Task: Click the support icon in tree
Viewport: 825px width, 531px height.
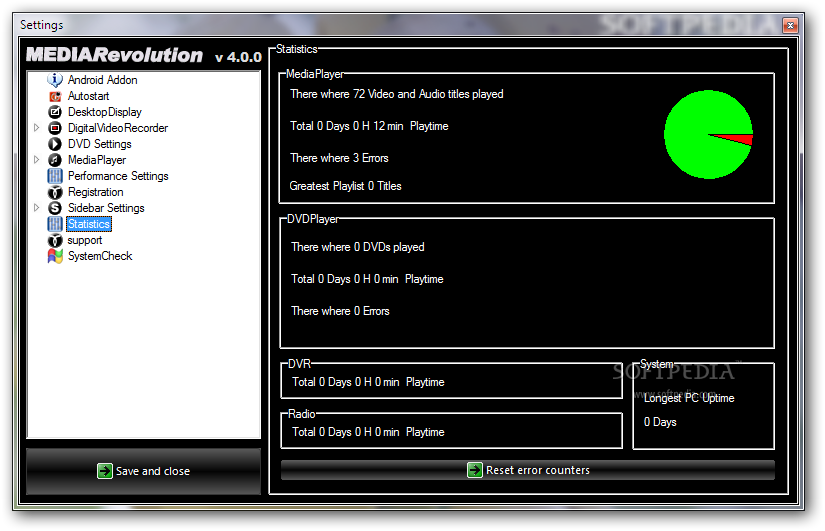Action: click(x=55, y=241)
